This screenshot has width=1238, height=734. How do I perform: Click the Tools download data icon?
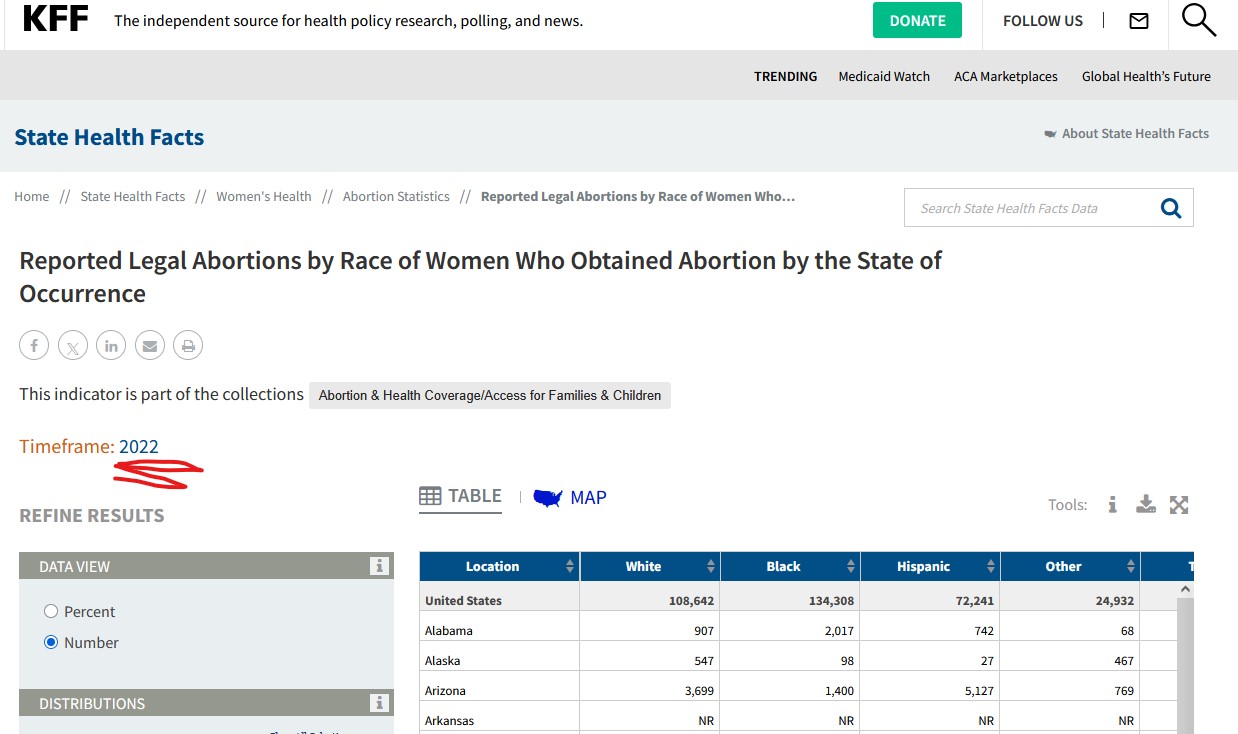[1146, 504]
